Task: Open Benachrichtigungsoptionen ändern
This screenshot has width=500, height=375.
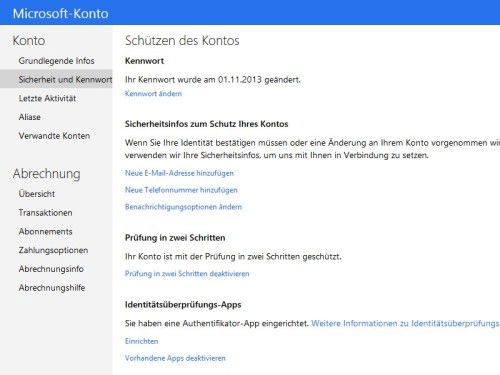Action: [183, 207]
